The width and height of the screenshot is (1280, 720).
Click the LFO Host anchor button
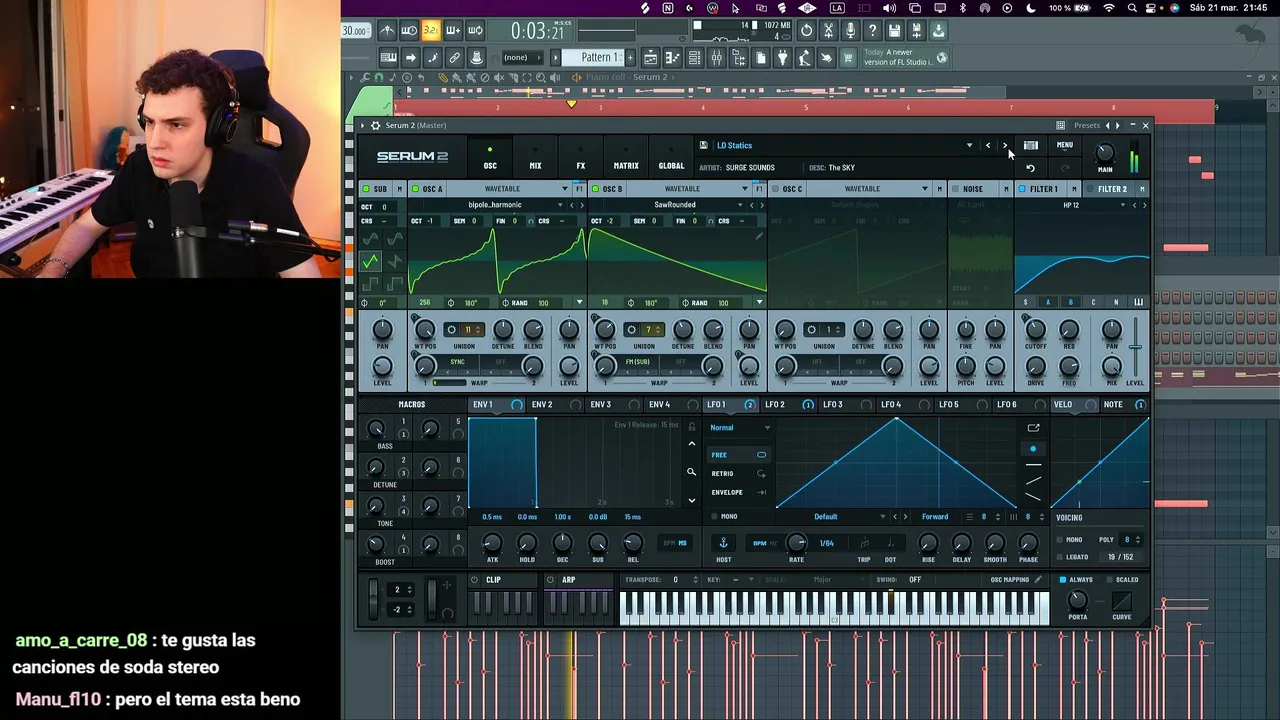(723, 543)
